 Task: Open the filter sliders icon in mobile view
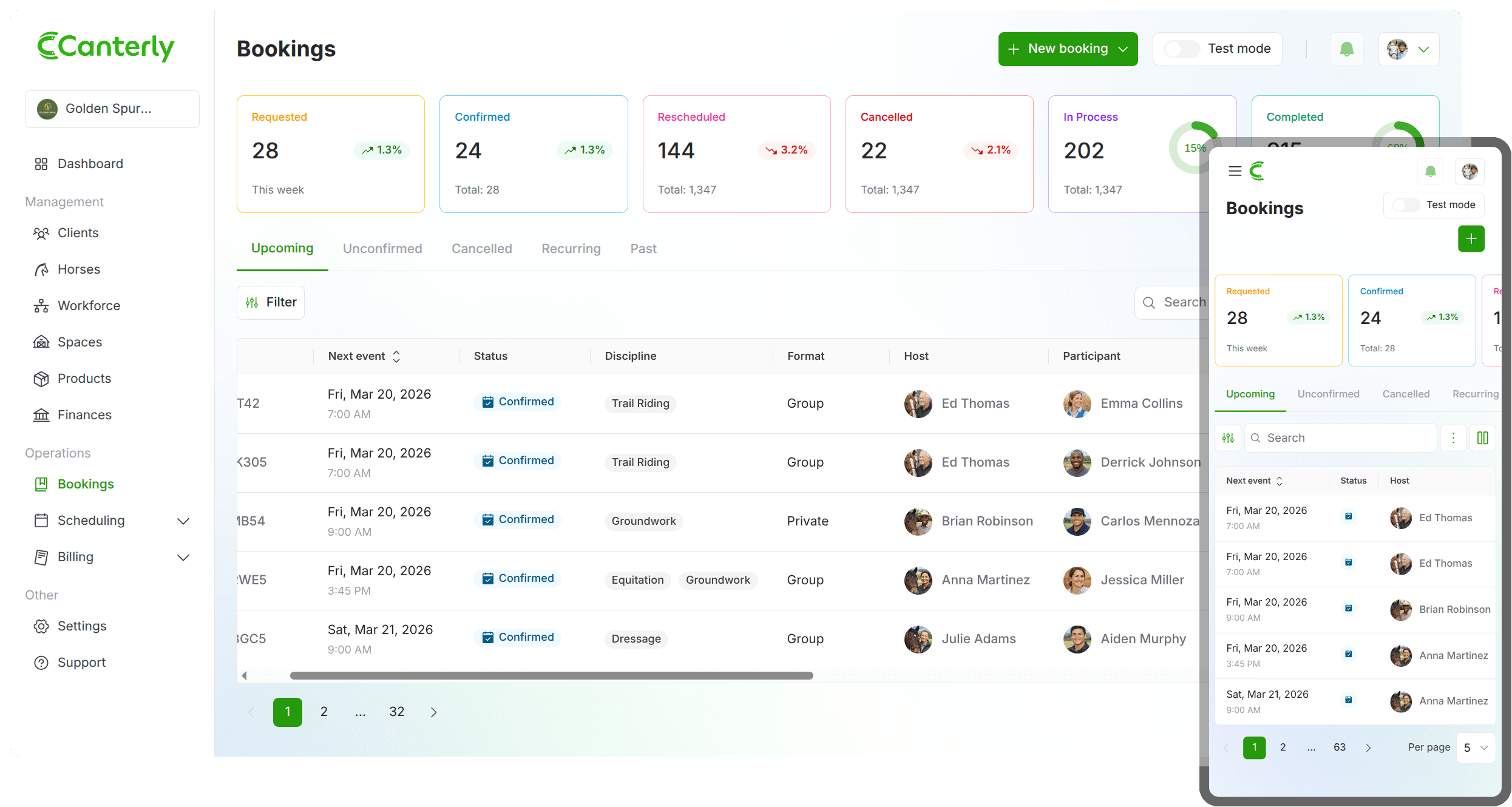click(1228, 438)
